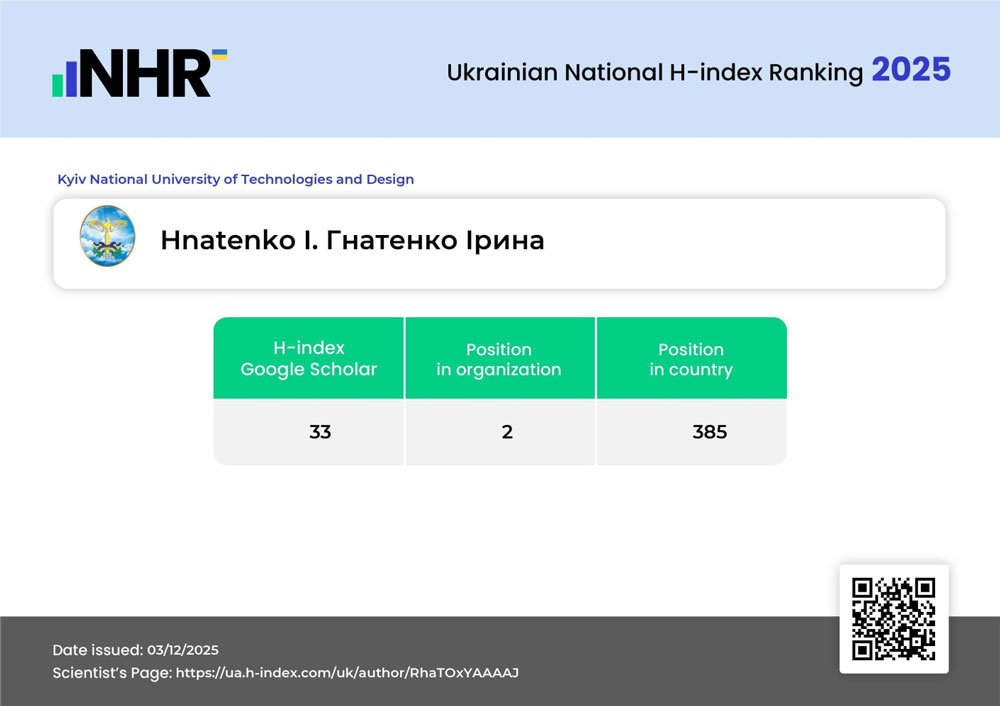Click the Ukrainian National H-index Ranking title
Image resolution: width=1000 pixels, height=706 pixels.
[654, 73]
